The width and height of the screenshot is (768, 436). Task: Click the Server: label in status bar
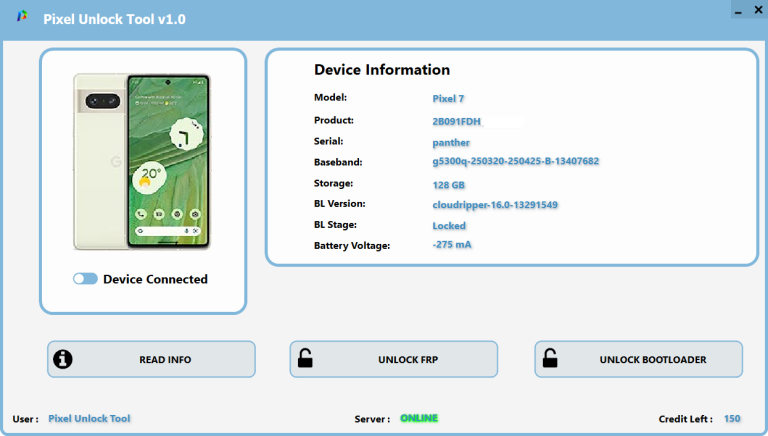click(x=372, y=419)
